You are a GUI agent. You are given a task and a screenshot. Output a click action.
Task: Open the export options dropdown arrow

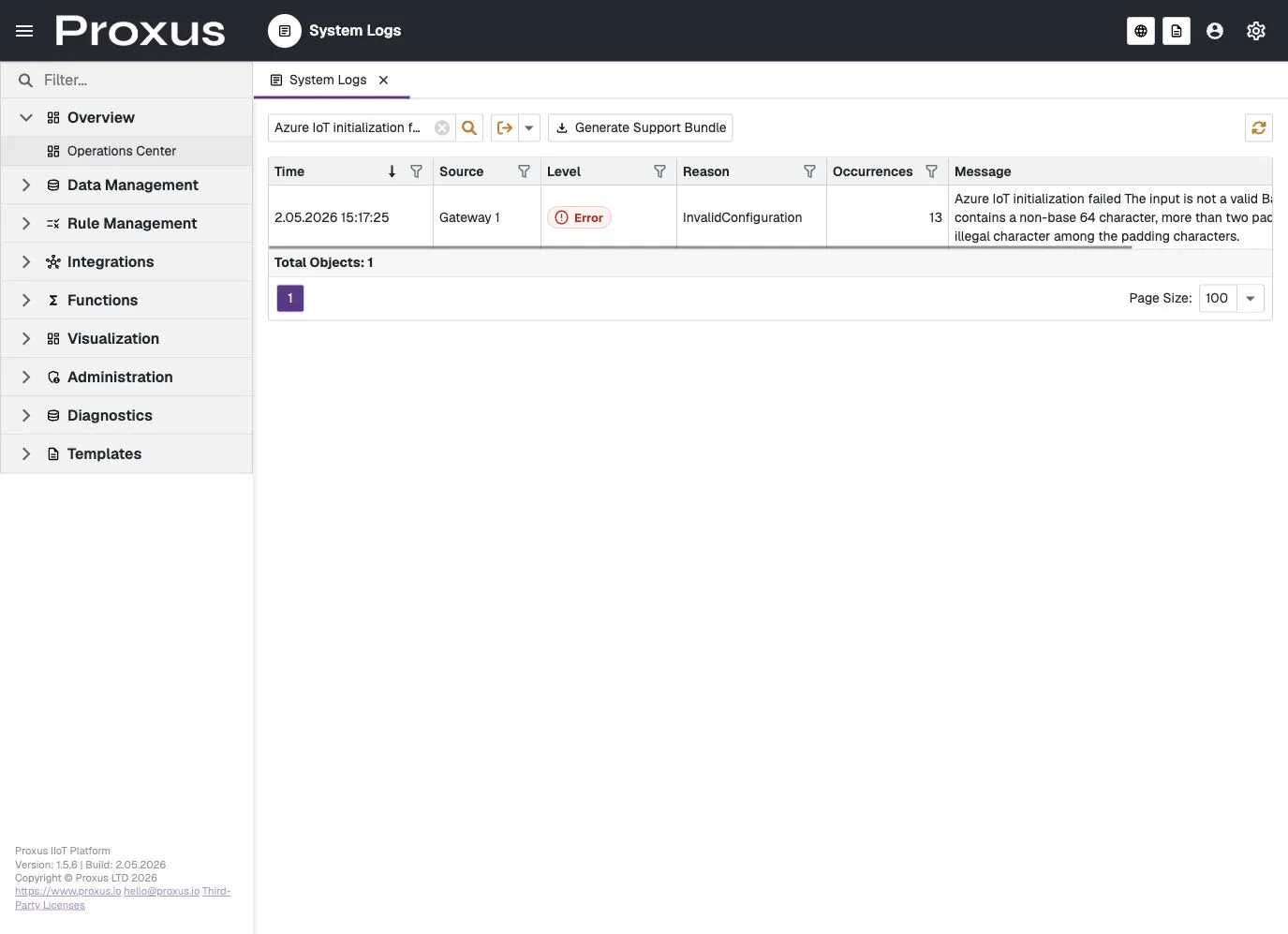(529, 127)
